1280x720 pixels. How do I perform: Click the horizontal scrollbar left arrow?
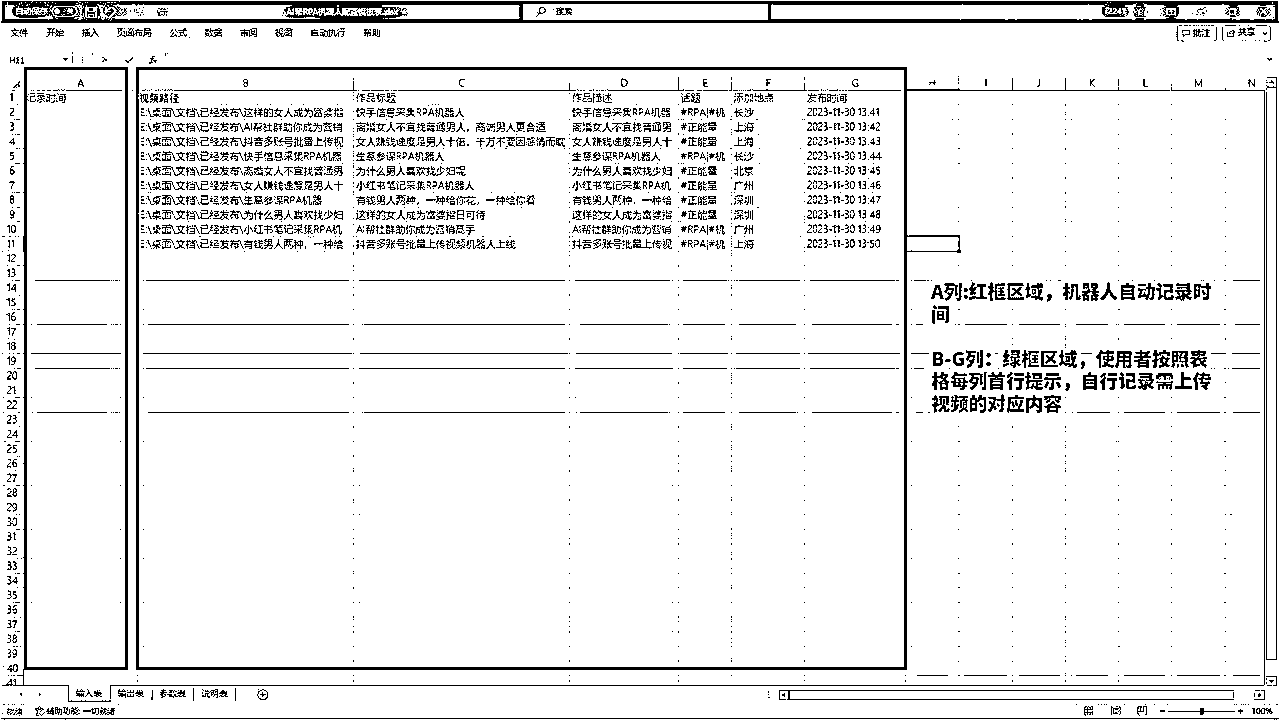783,694
